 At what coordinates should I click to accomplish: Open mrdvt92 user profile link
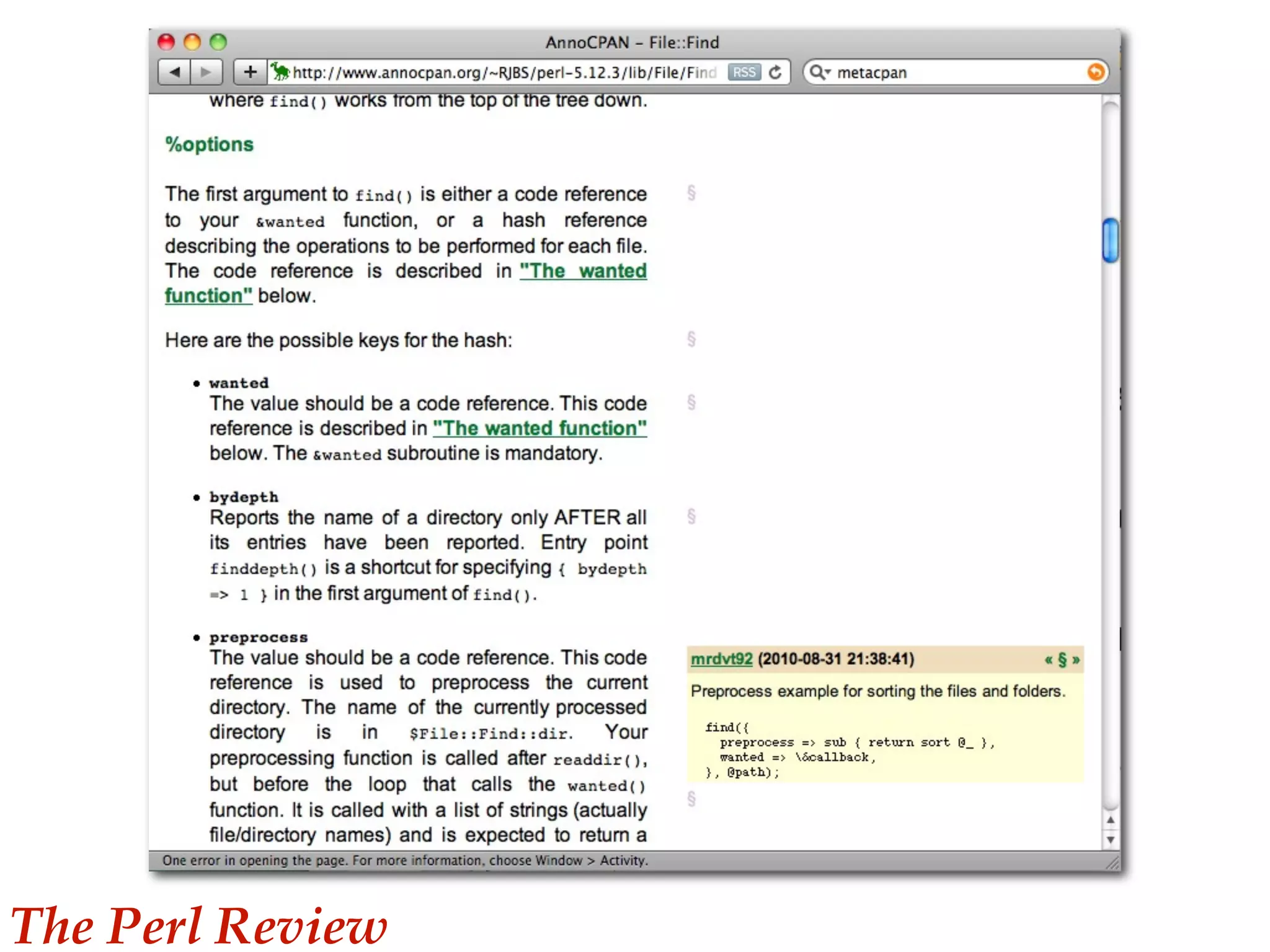click(x=722, y=659)
